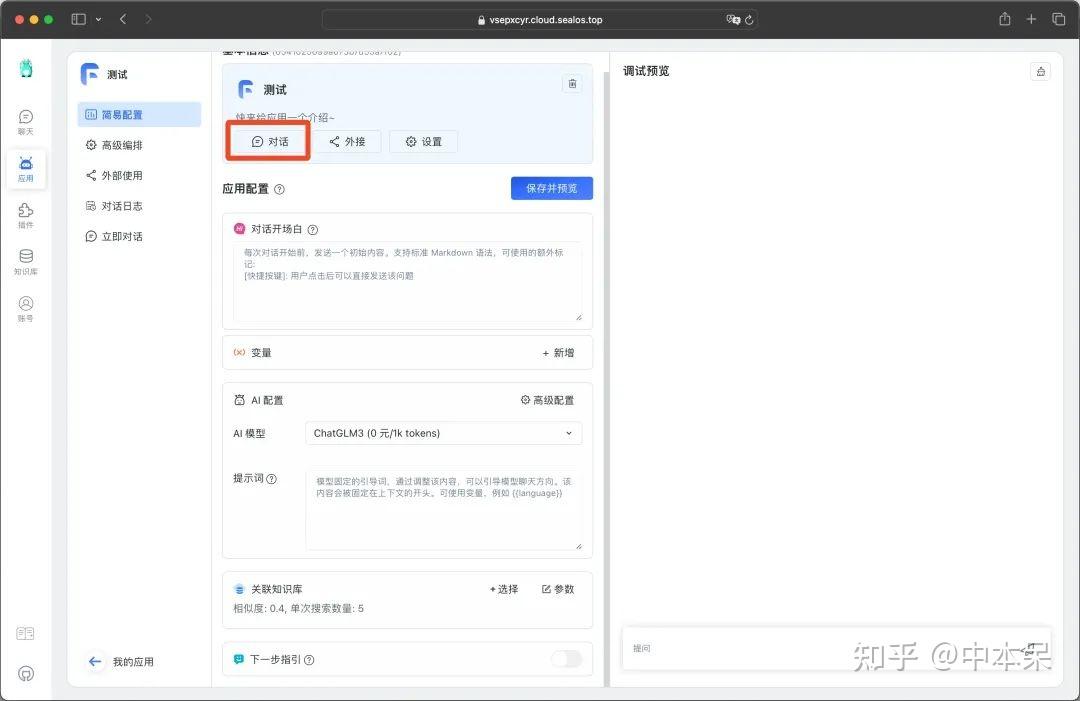Open the 知识库 (Knowledge Base) sidebar icon
This screenshot has height=701, width=1080.
point(25,260)
